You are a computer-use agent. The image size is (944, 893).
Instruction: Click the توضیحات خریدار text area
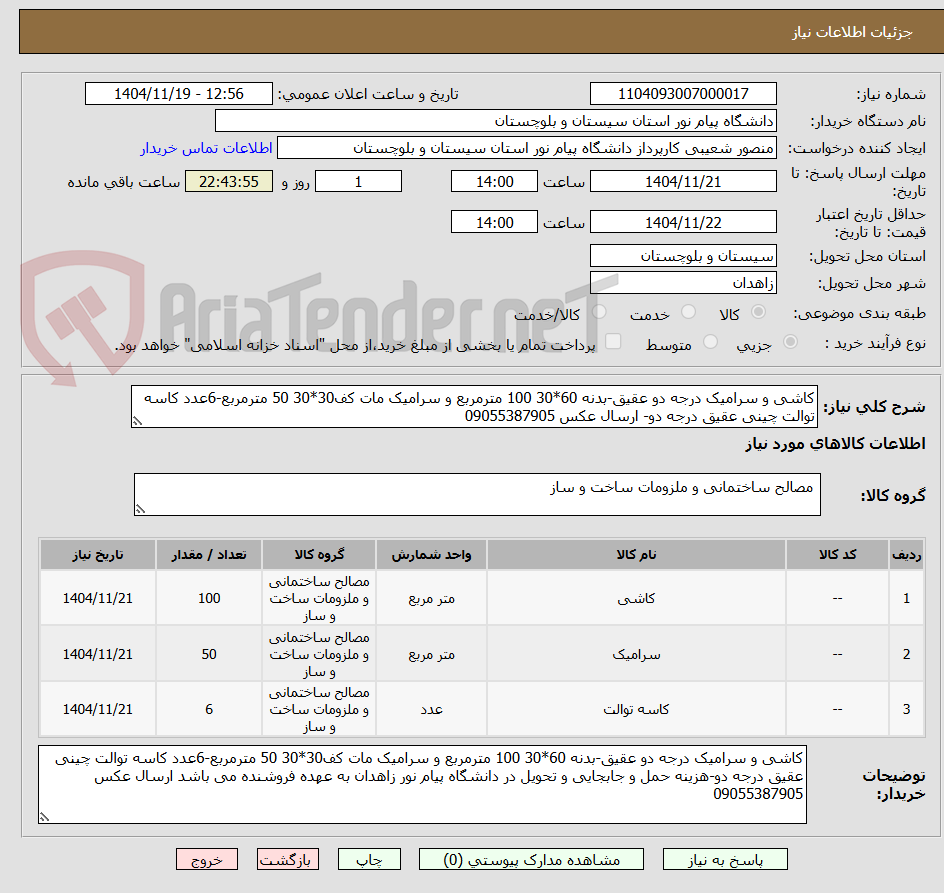pyautogui.click(x=422, y=785)
